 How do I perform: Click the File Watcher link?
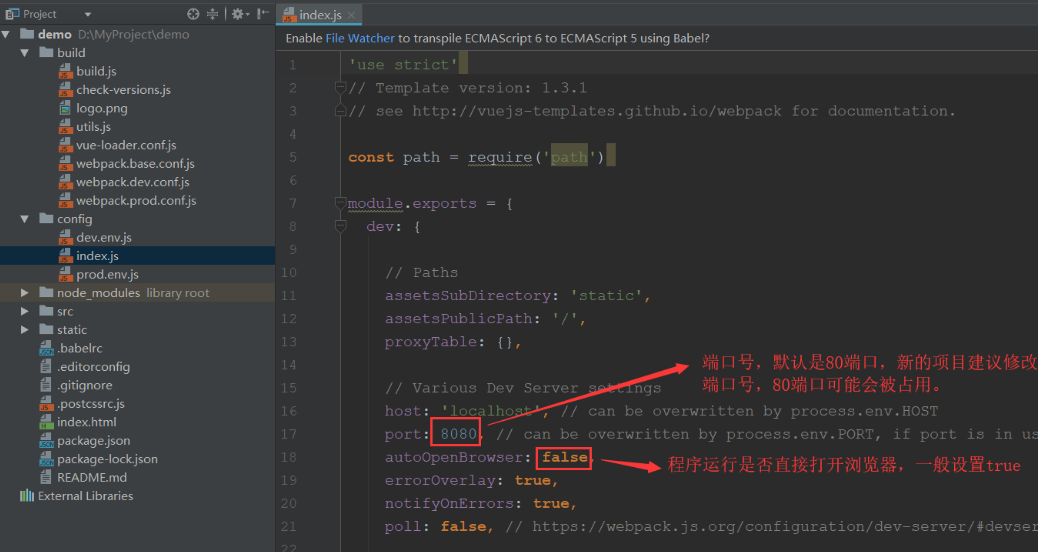coord(360,39)
